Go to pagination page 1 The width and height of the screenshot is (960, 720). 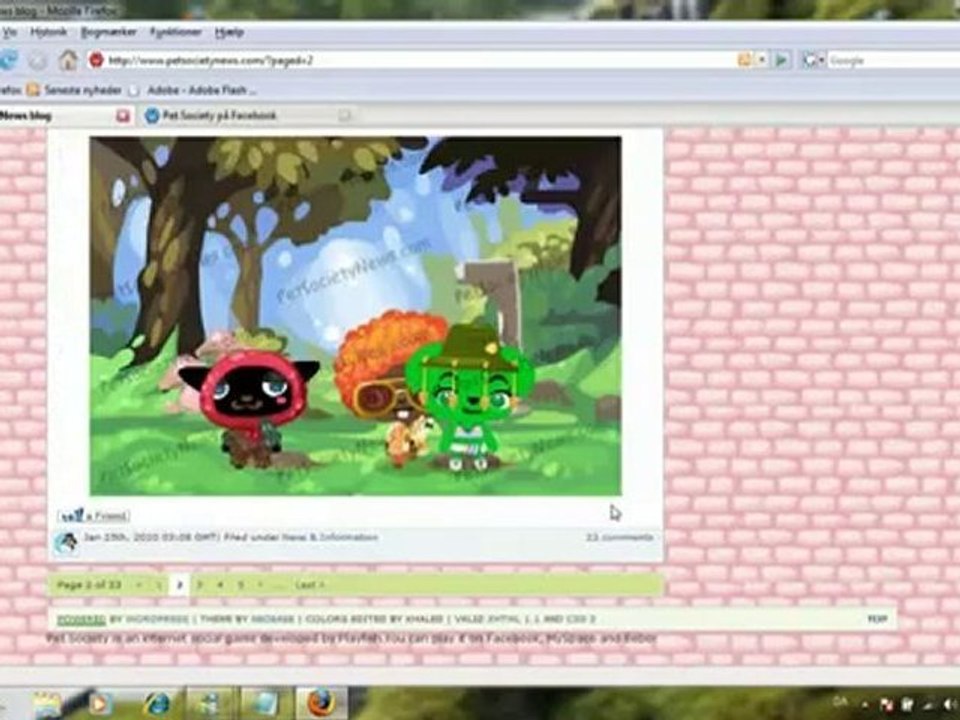[158, 585]
